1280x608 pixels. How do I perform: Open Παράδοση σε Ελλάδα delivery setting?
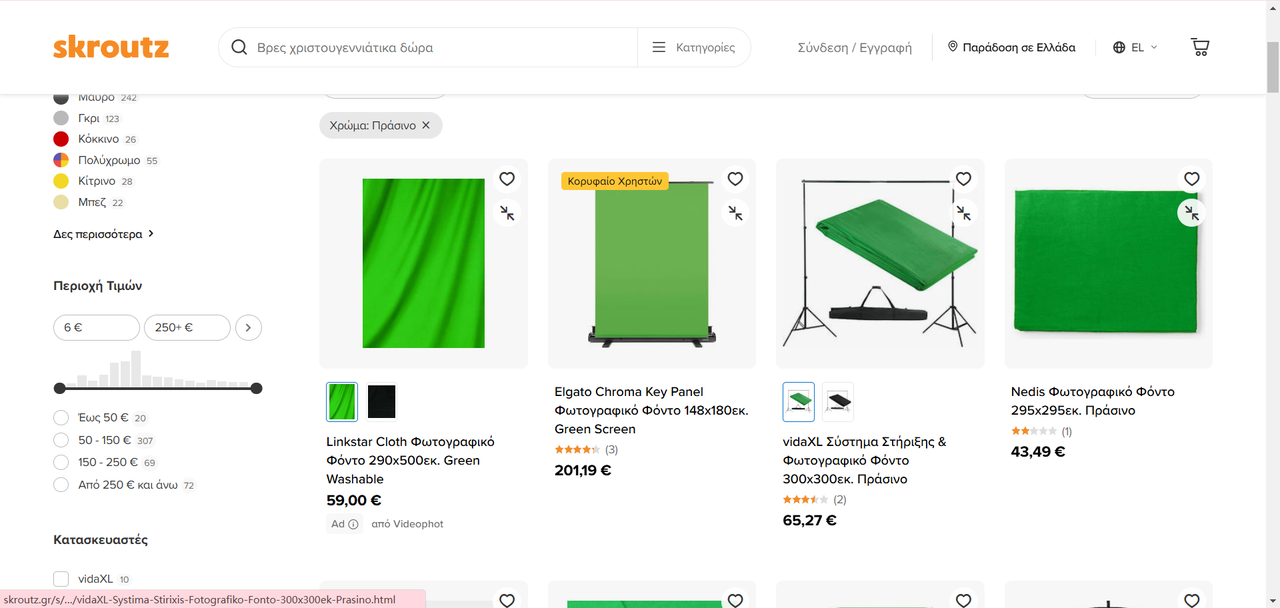pos(1011,47)
